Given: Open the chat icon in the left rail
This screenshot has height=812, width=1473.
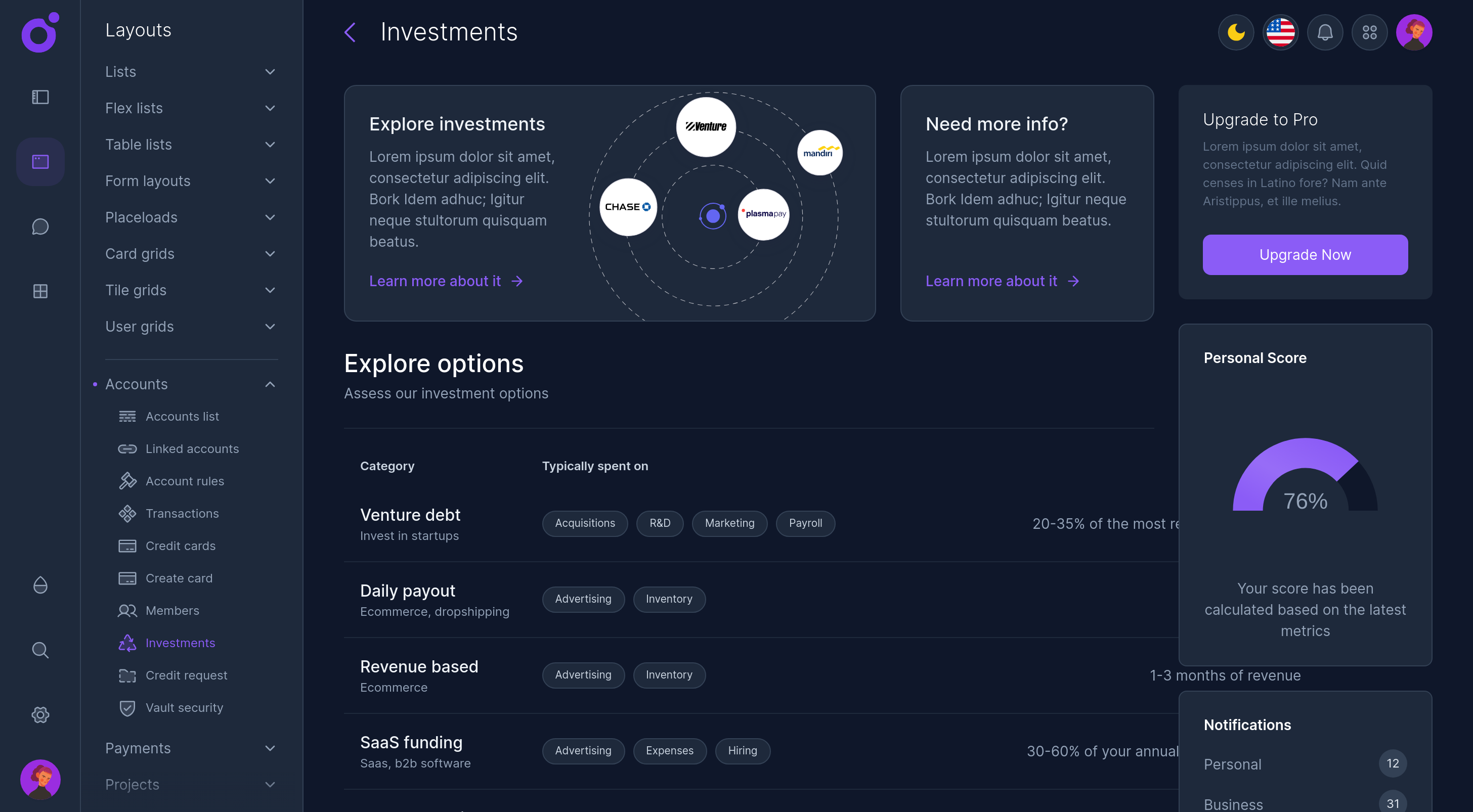Looking at the screenshot, I should point(40,227).
